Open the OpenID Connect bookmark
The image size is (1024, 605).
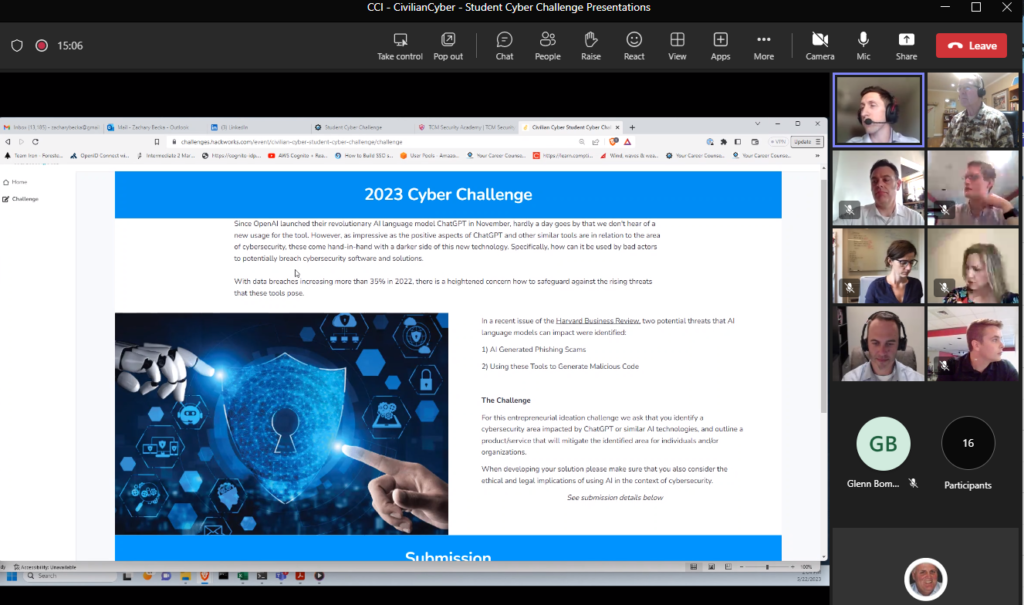coord(100,155)
